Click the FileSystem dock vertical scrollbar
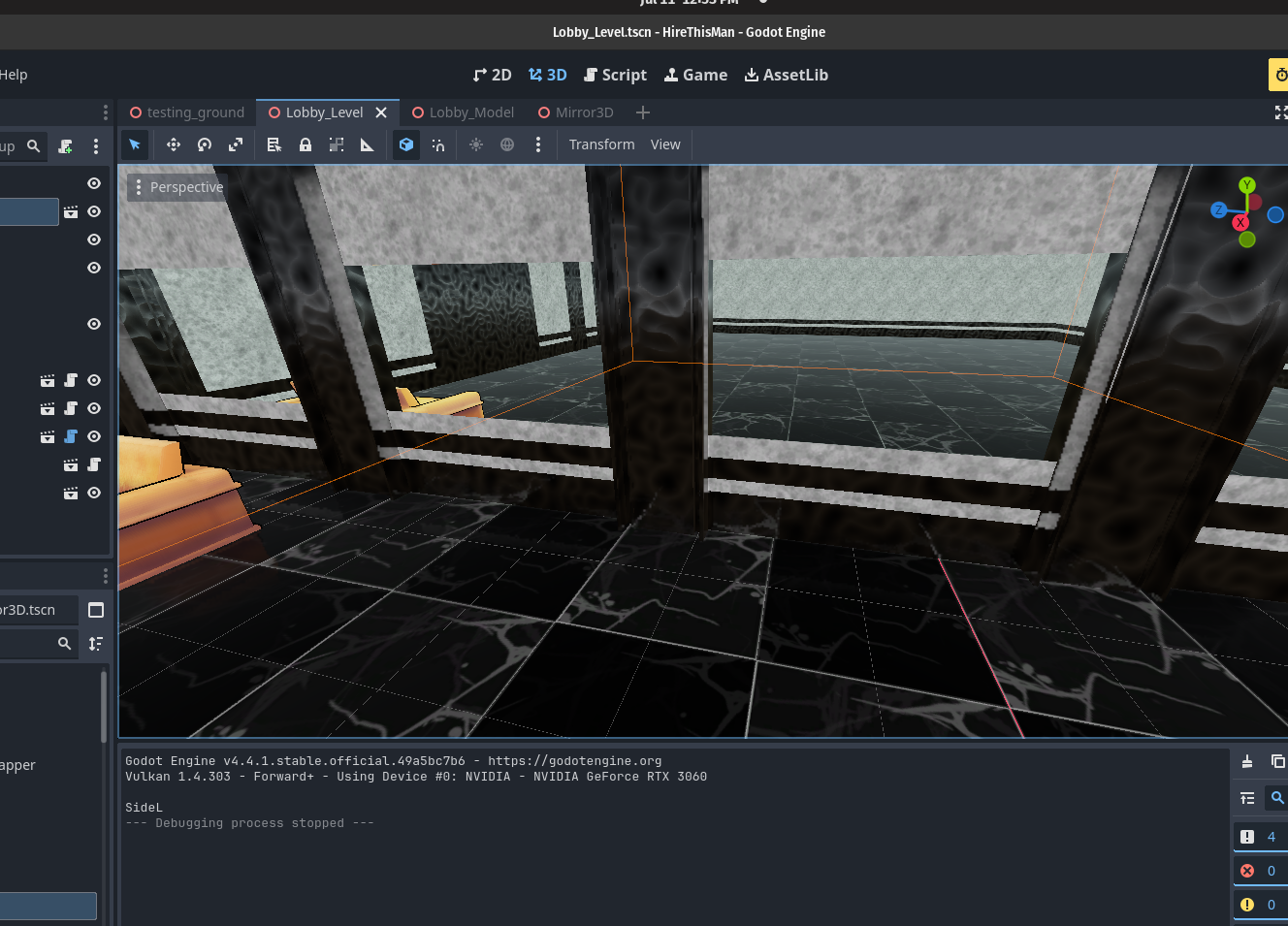Viewport: 1288px width, 926px height. point(104,708)
